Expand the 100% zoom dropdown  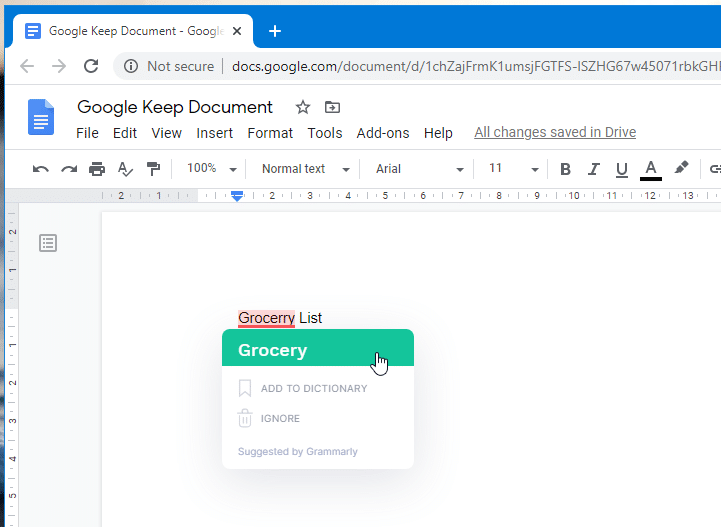click(x=212, y=169)
